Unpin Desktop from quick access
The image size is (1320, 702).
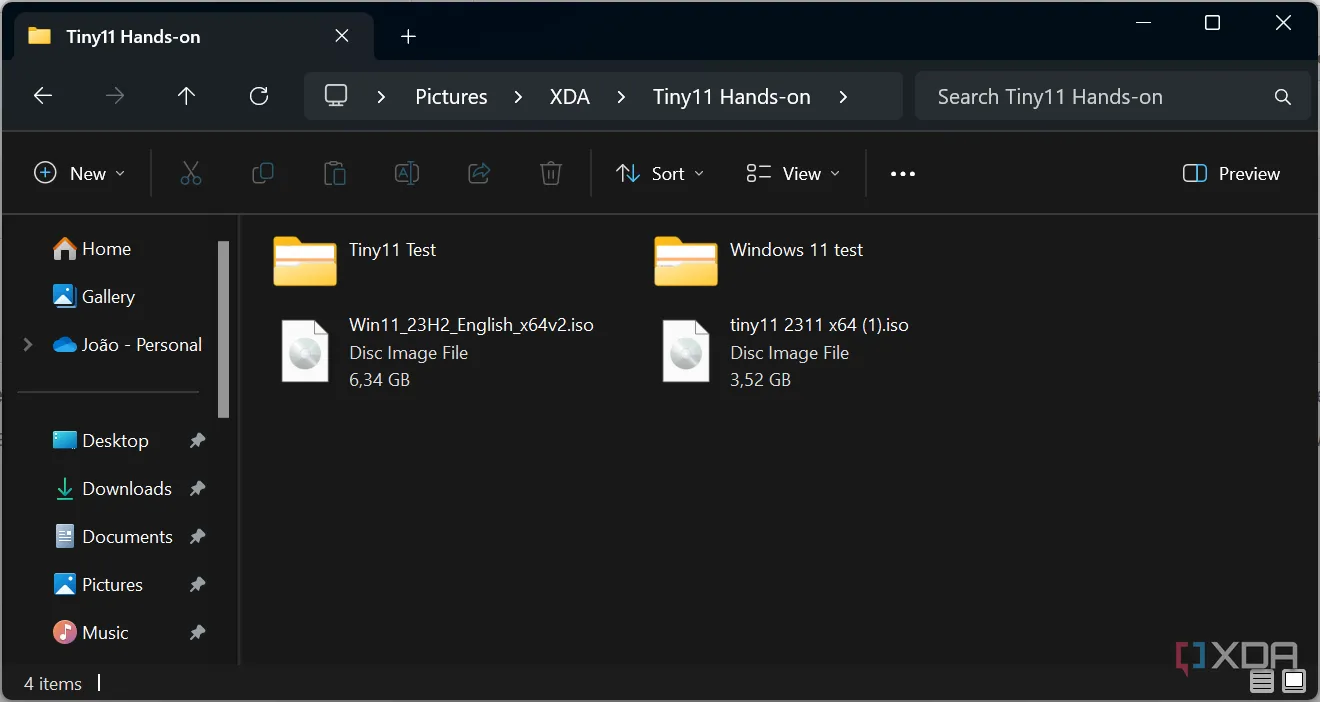point(198,441)
